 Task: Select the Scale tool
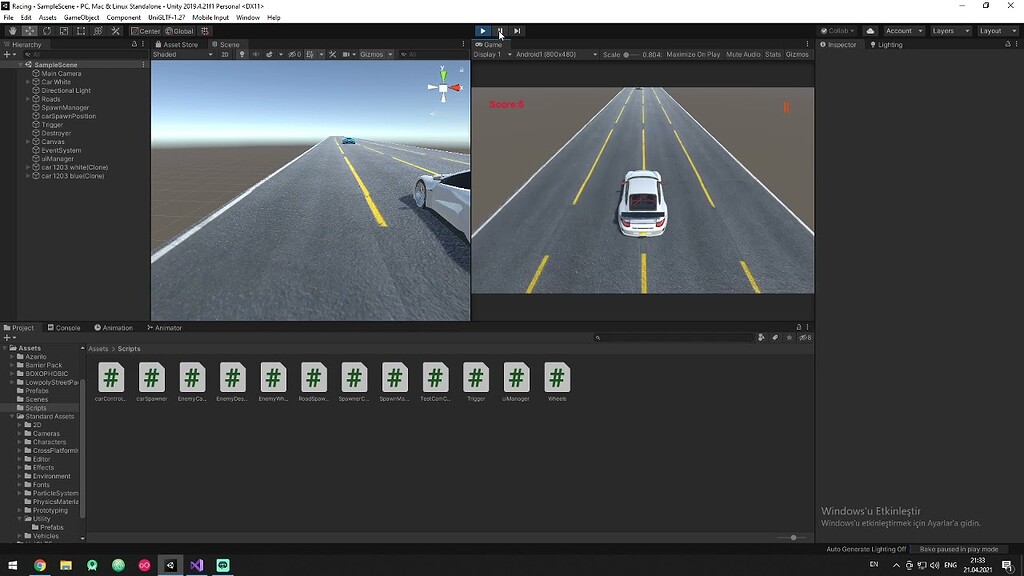coord(62,31)
